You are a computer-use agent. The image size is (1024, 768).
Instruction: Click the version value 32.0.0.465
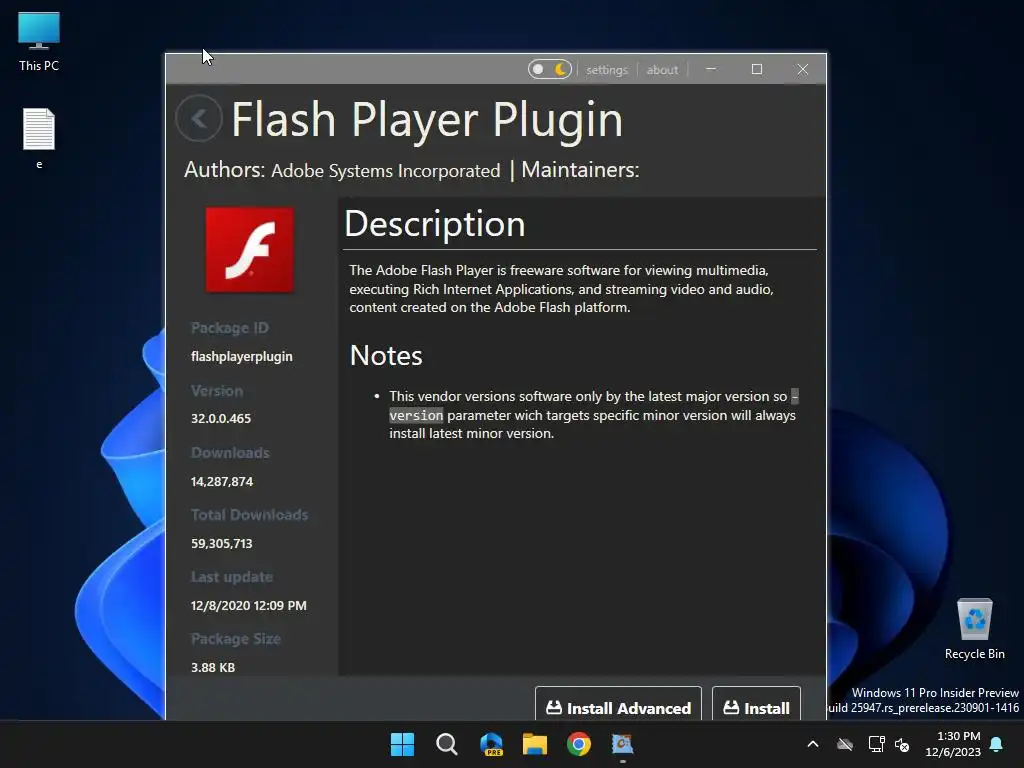pos(221,419)
